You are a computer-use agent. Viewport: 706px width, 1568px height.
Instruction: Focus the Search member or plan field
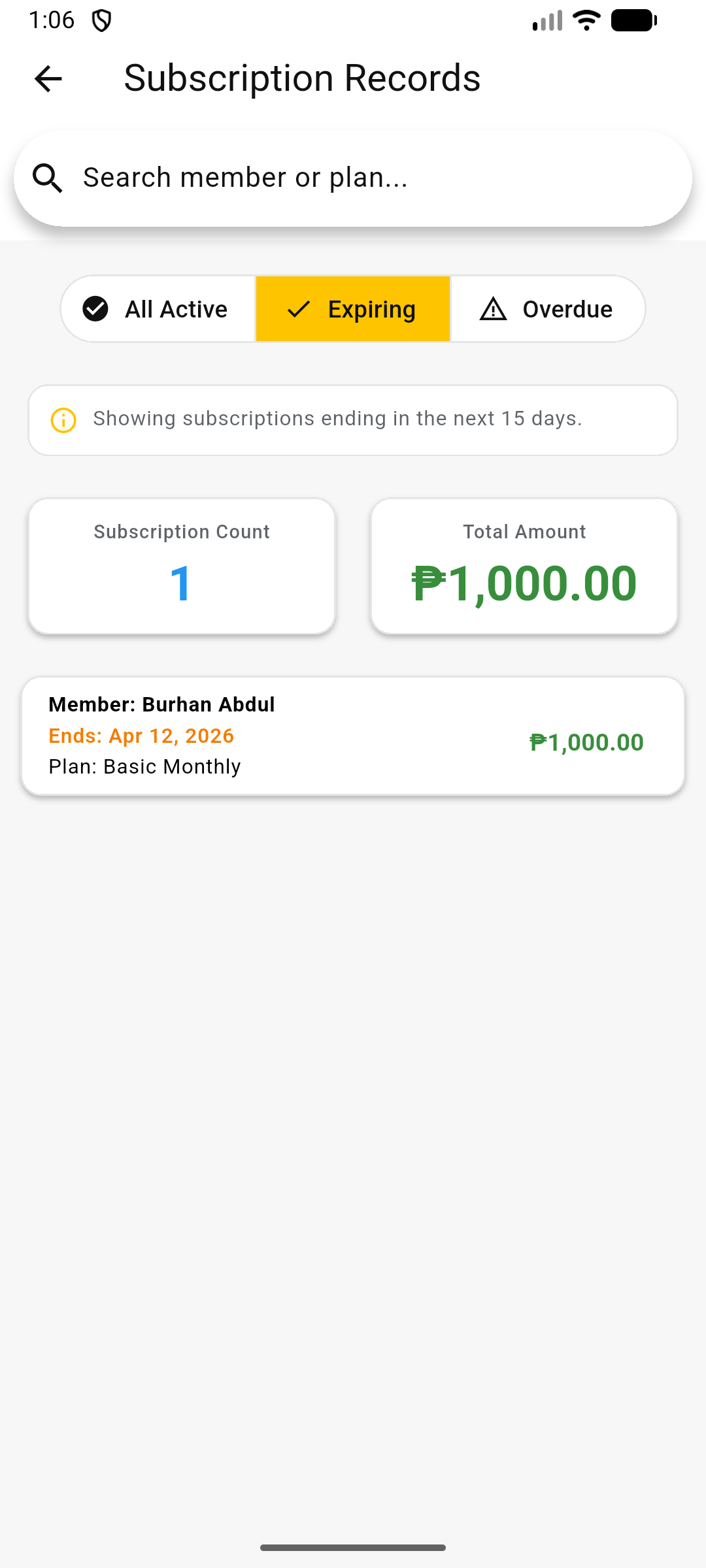tap(366, 178)
